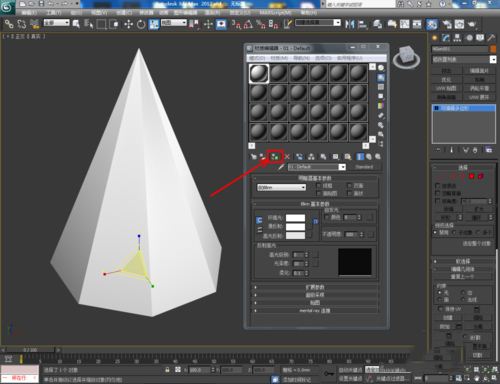Image resolution: width=500 pixels, height=384 pixels.
Task: Click the Bind to Space Warp icon
Action: click(x=34, y=24)
